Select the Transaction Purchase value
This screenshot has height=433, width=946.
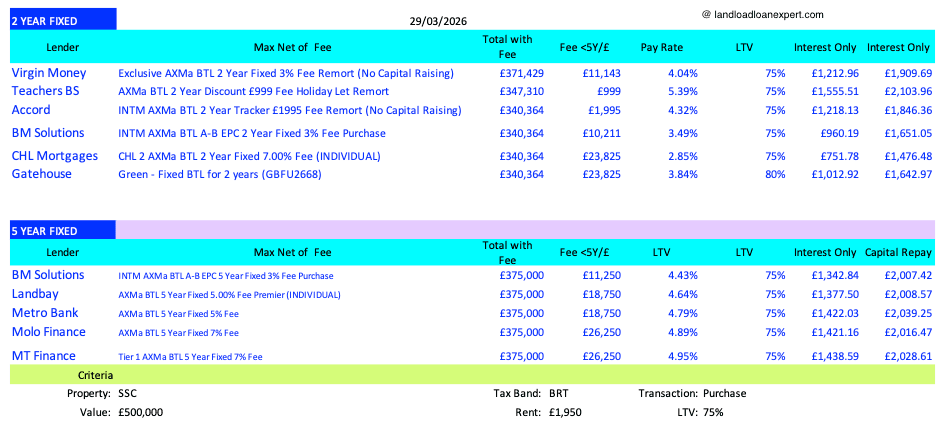coord(725,394)
